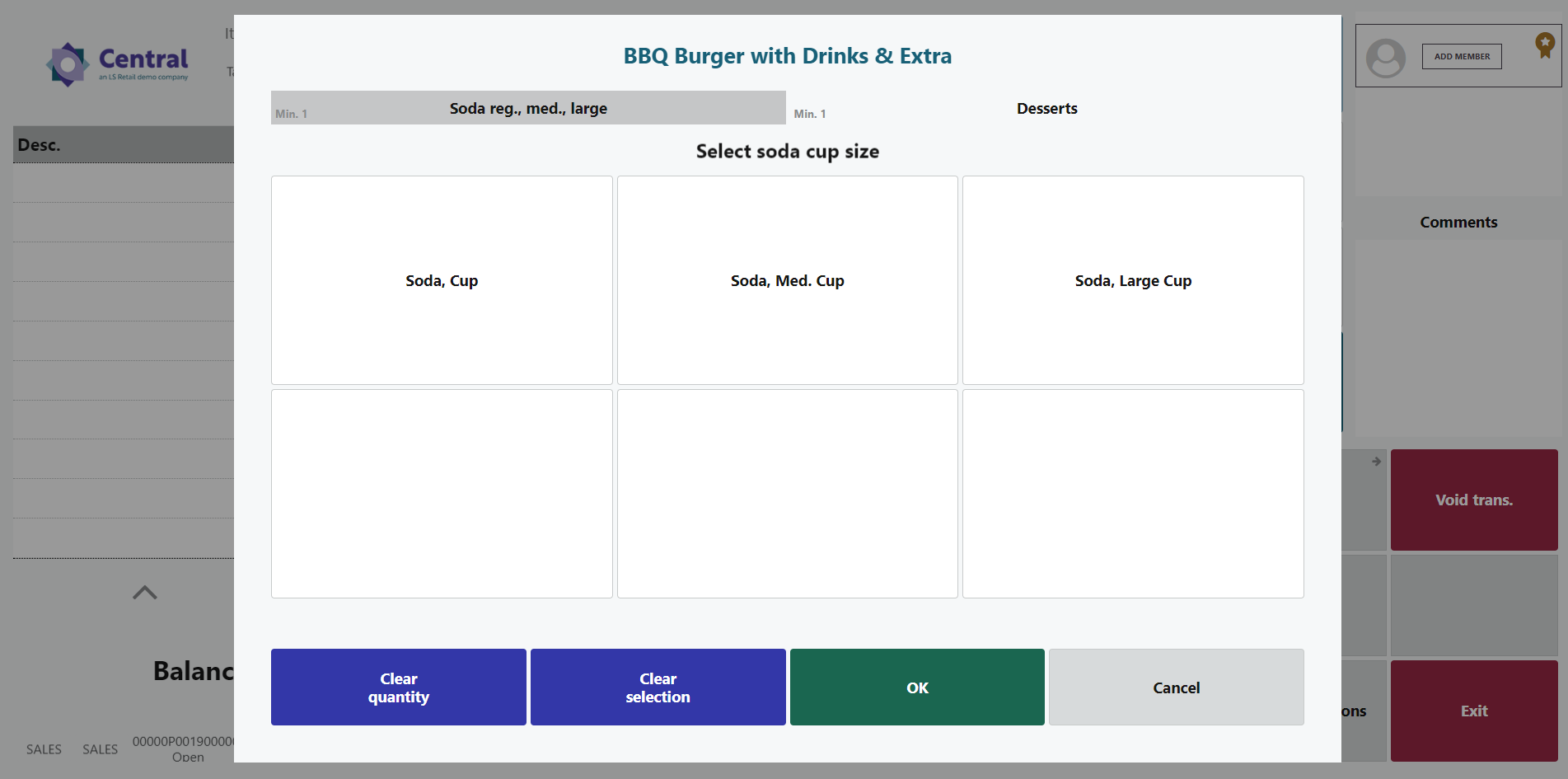Image resolution: width=1568 pixels, height=779 pixels.
Task: Open the Soda reg., med., large tab
Action: 528,108
